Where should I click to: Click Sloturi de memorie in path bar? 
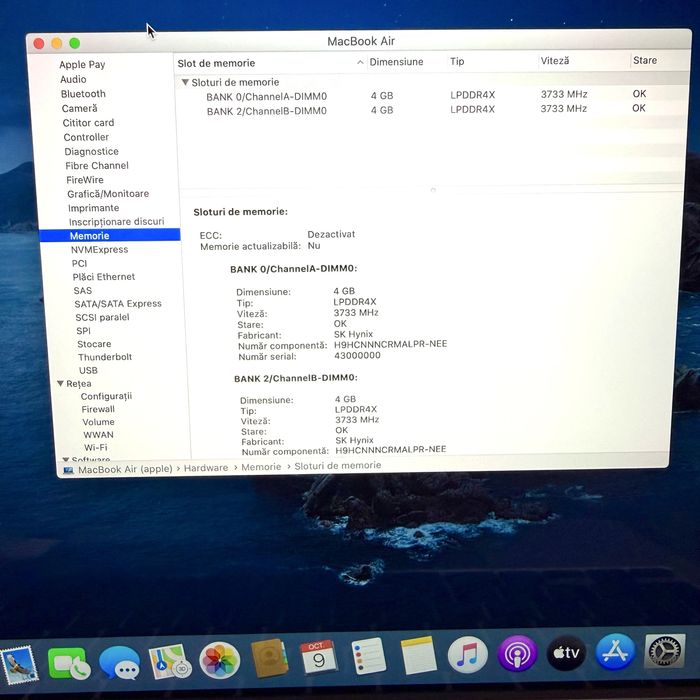coord(338,466)
